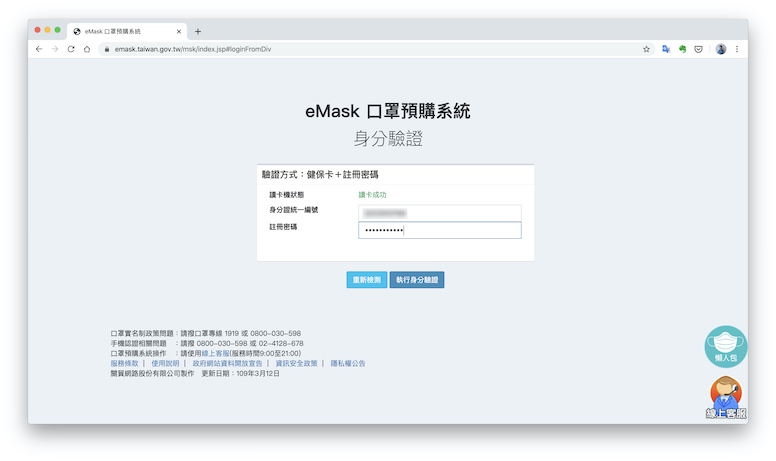The width and height of the screenshot is (776, 461).
Task: Click the 身分證統一編號 input field
Action: coord(439,213)
